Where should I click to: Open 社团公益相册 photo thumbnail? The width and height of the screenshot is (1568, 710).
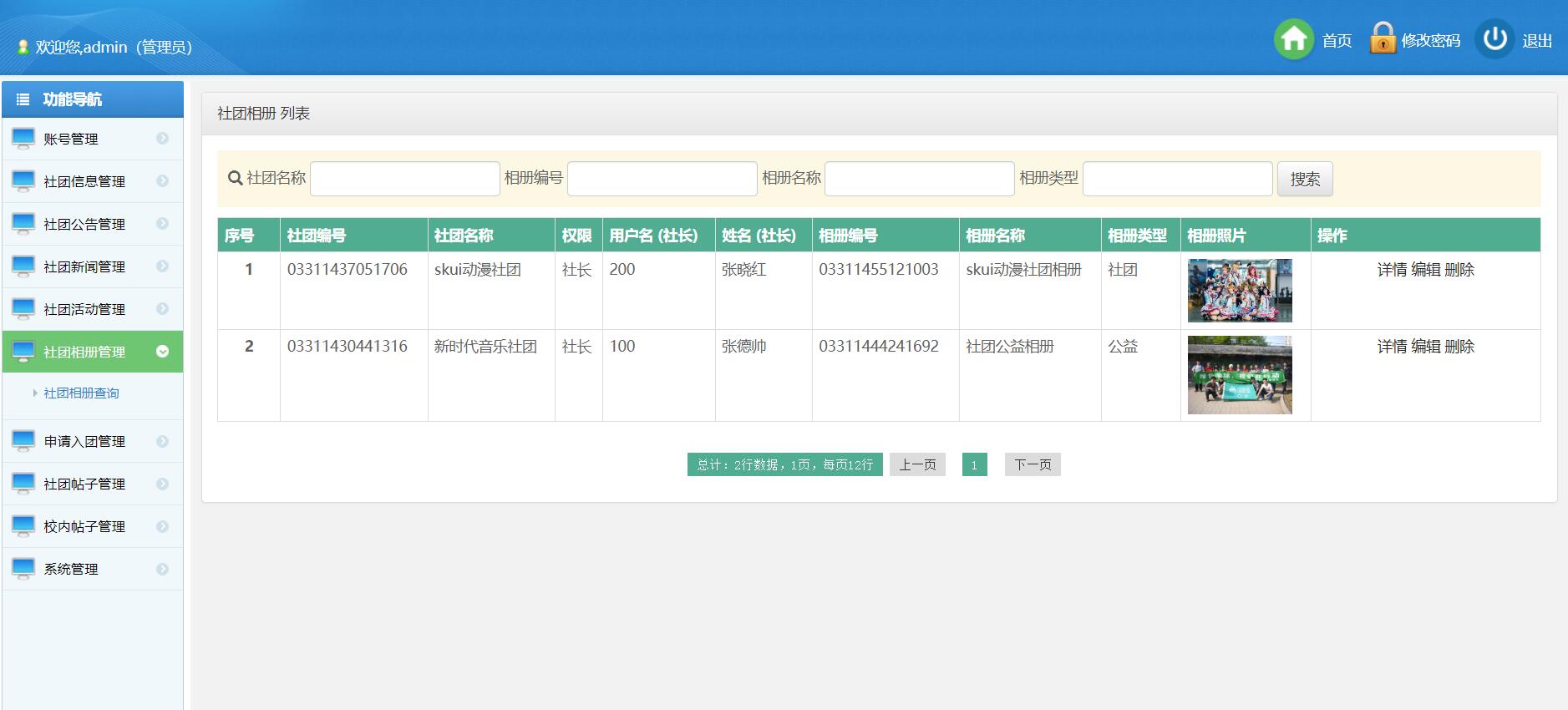click(x=1240, y=375)
